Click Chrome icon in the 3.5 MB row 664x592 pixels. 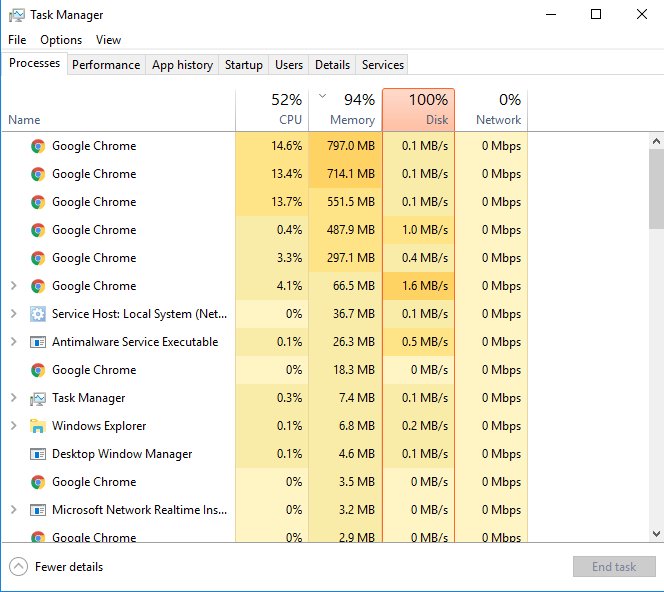[x=38, y=482]
